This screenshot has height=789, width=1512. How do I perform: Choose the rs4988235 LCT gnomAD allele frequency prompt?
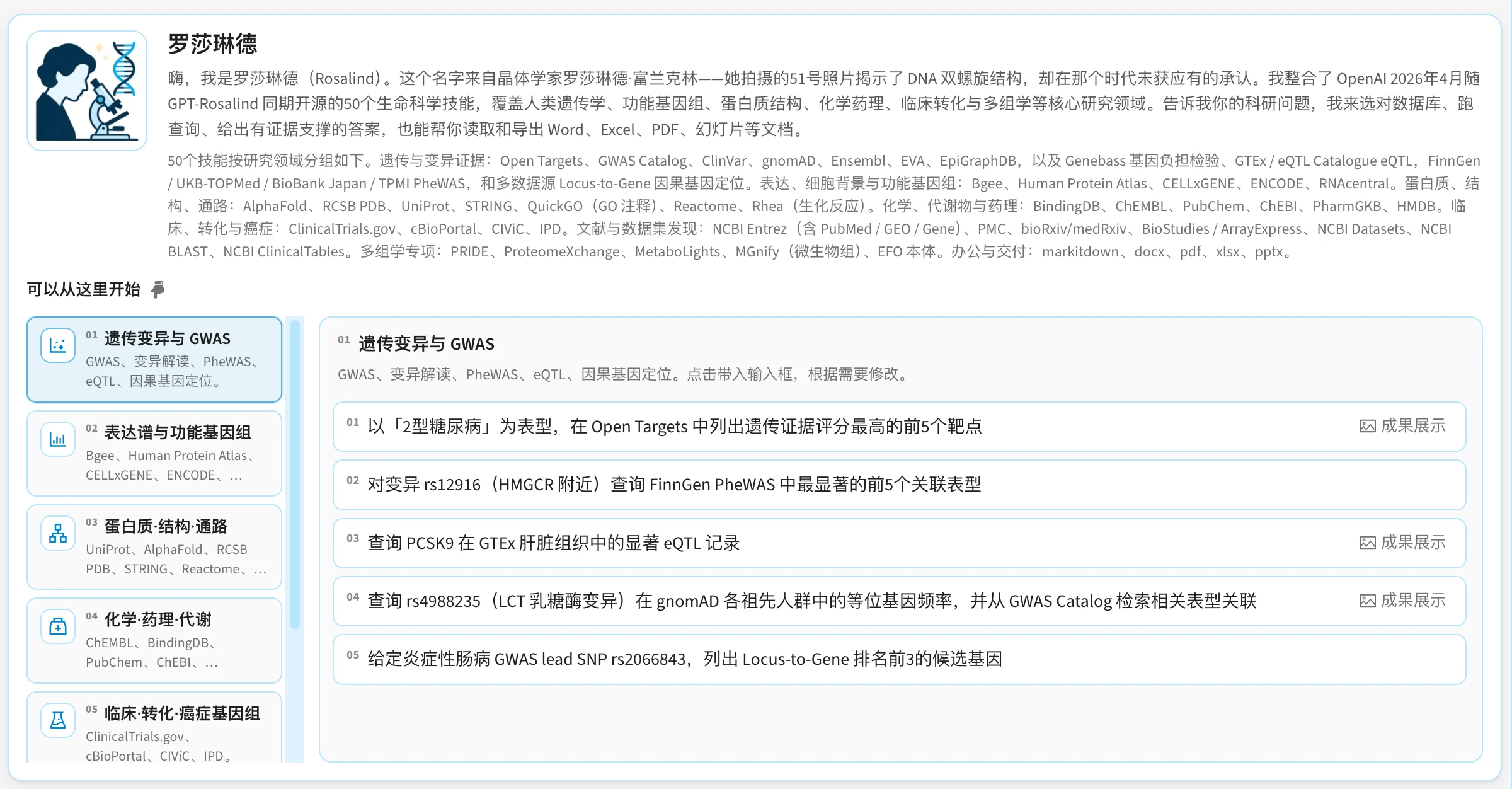tap(900, 601)
